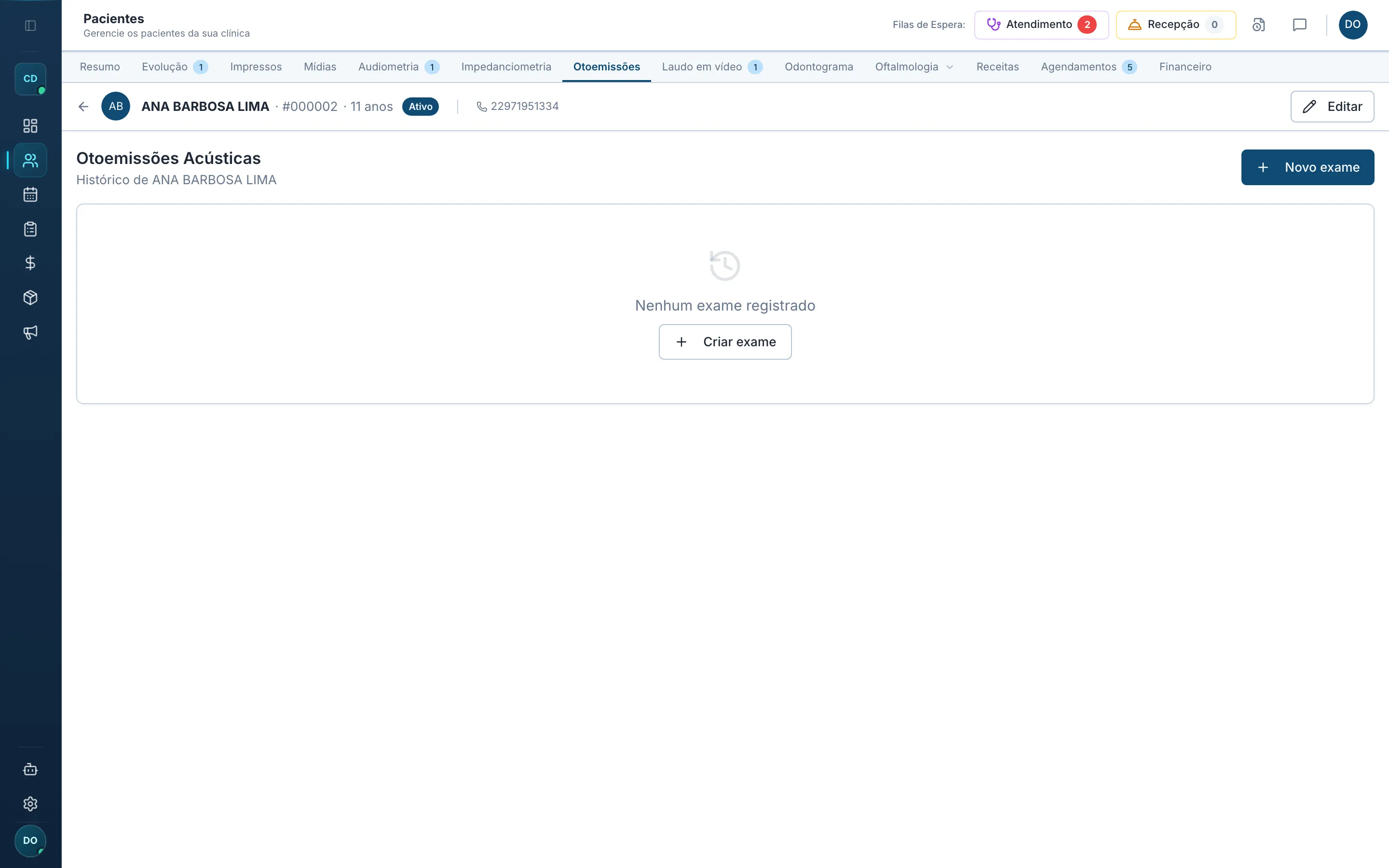Screen dimensions: 1389x868
Task: Open the robot assistant icon in sidebar
Action: tap(30, 769)
